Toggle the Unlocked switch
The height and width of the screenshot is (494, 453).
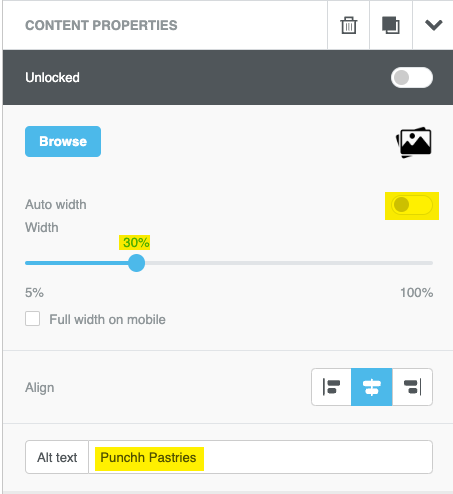click(x=412, y=78)
